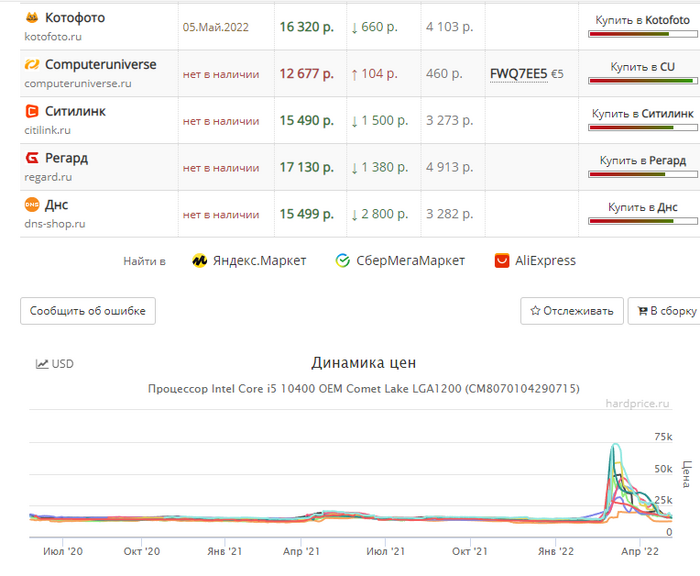Click the date 05.Май.2022
The height and width of the screenshot is (576, 700).
(x=216, y=27)
